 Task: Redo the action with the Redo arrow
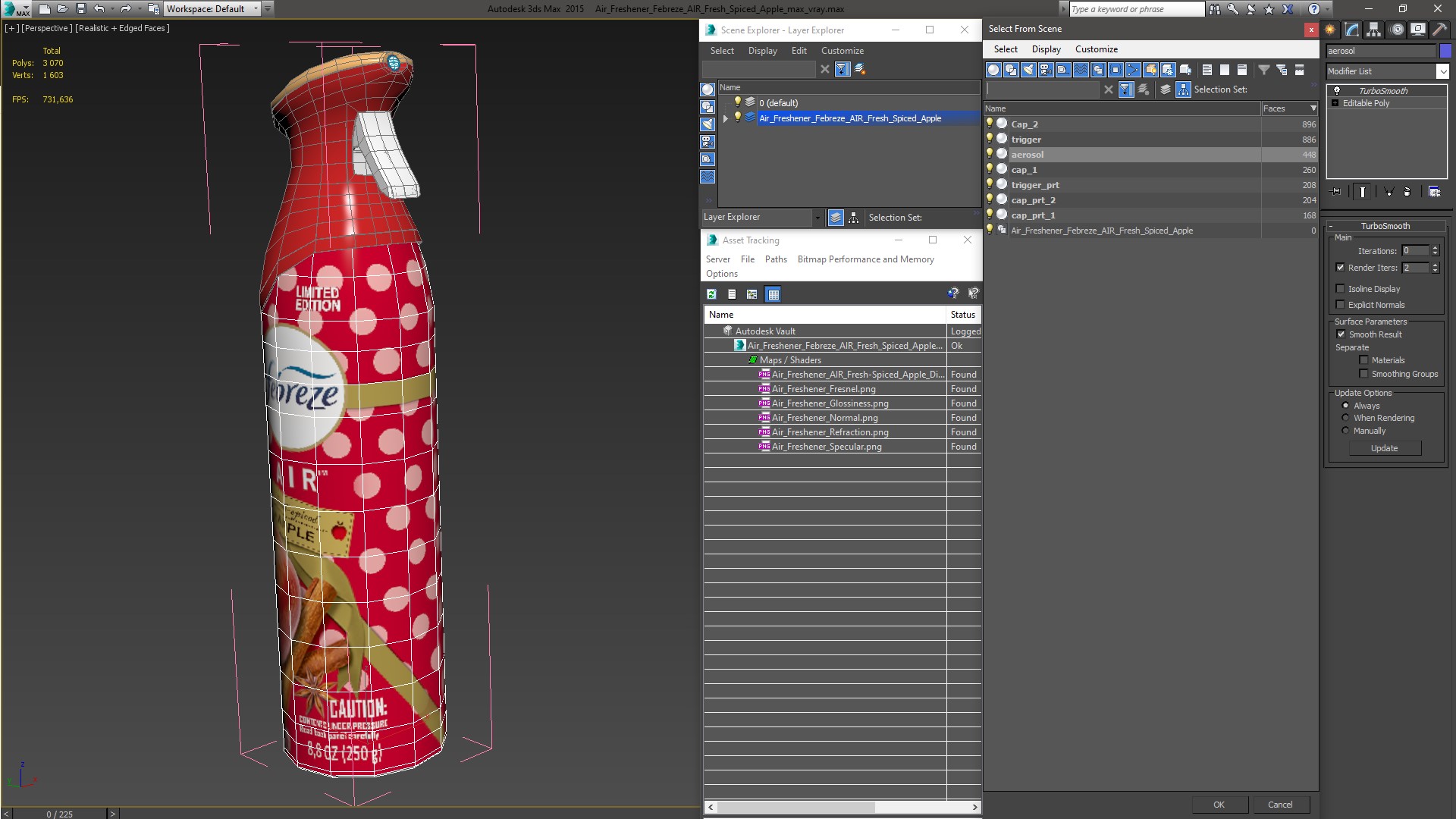pos(126,9)
